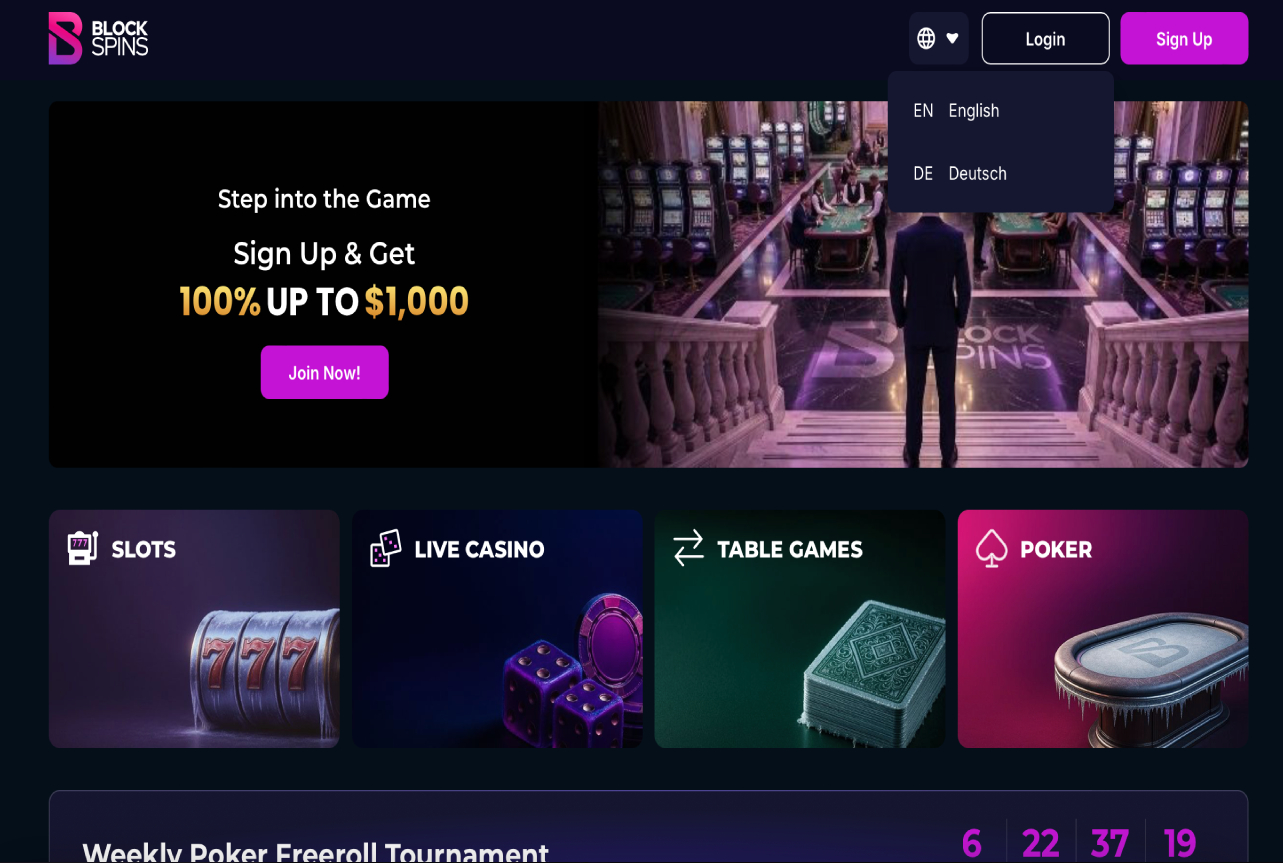Click the Weekly Poker Freeroll Tournament heading

(x=315, y=852)
